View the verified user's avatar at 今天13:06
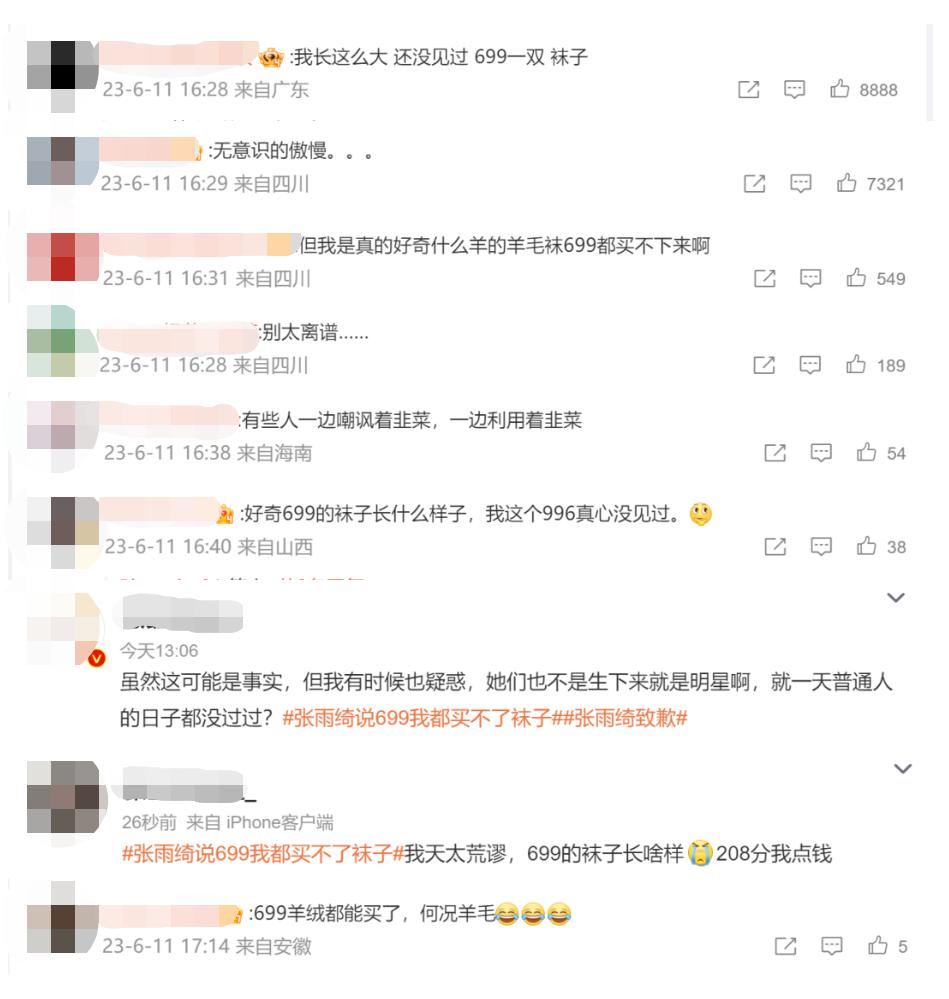Image resolution: width=949 pixels, height=999 pixels. coord(64,629)
